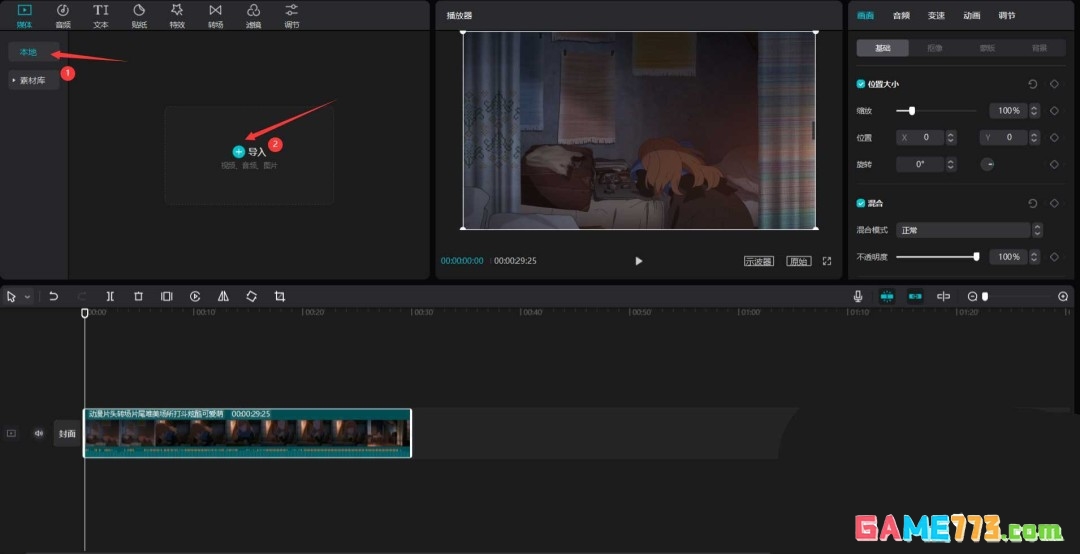Delete the selected clip
1080x554 pixels.
point(138,296)
